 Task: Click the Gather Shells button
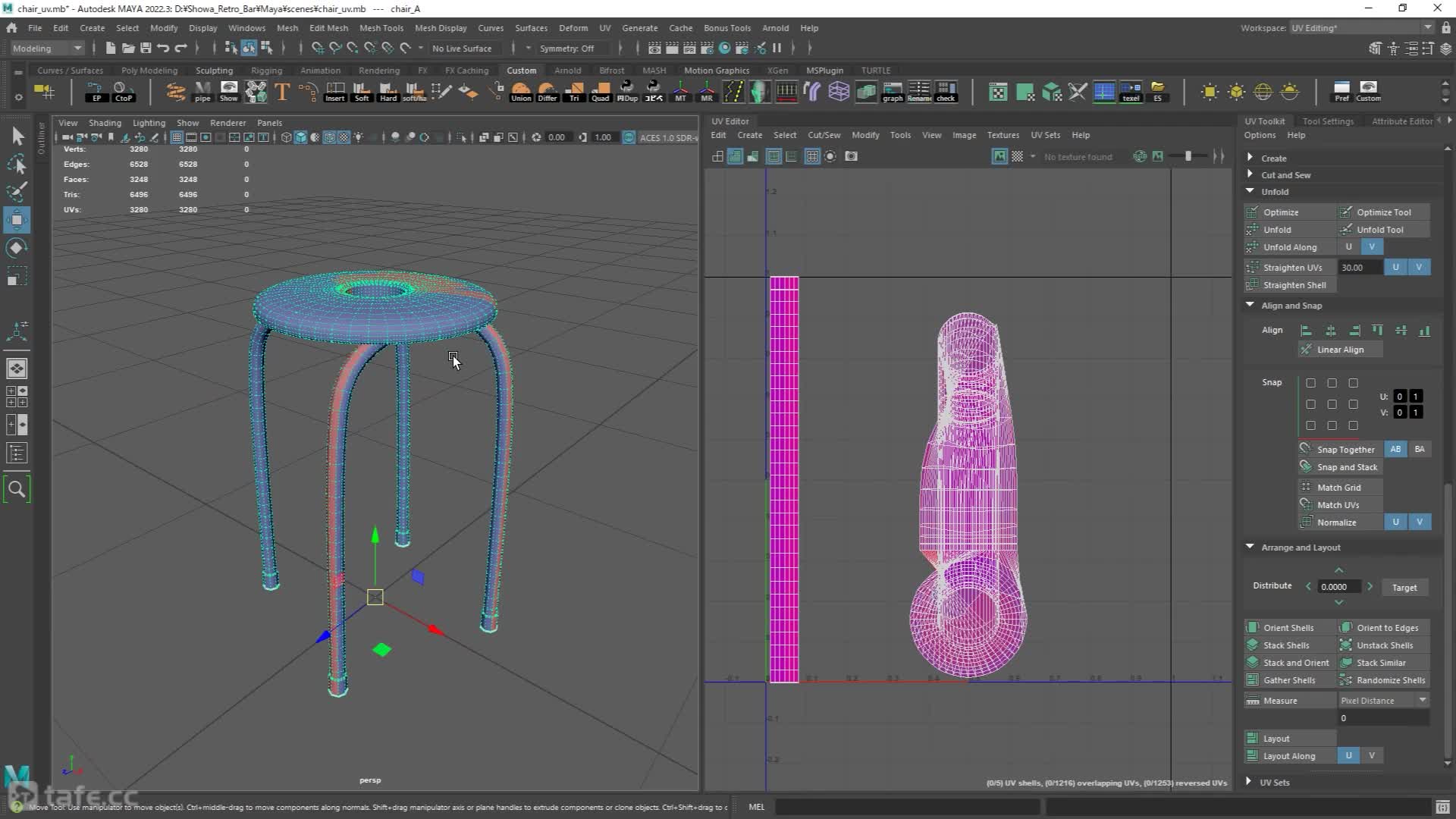pos(1289,680)
